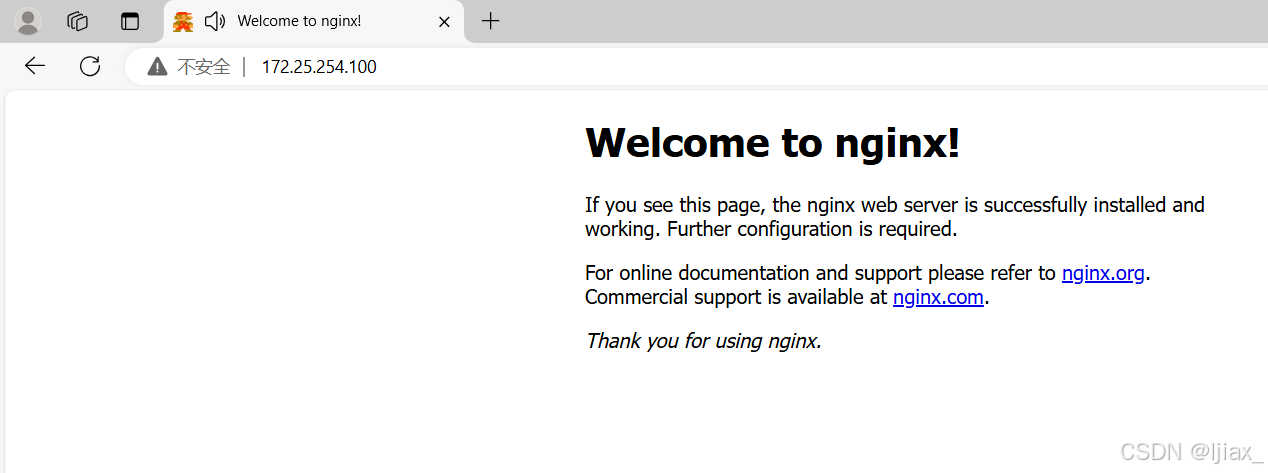Mute the tab via speaker icon
Screen dimensions: 1268x473
(214, 21)
